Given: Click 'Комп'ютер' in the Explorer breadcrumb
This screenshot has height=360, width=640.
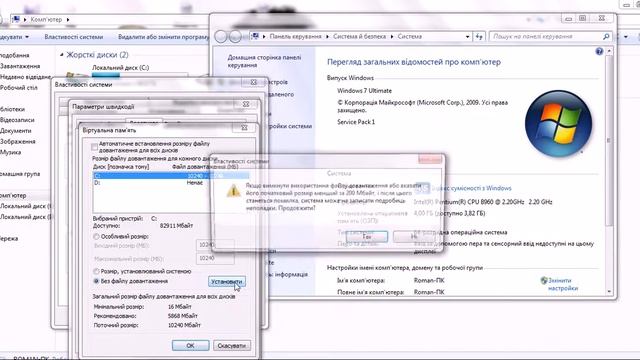Looking at the screenshot, I should (x=46, y=20).
